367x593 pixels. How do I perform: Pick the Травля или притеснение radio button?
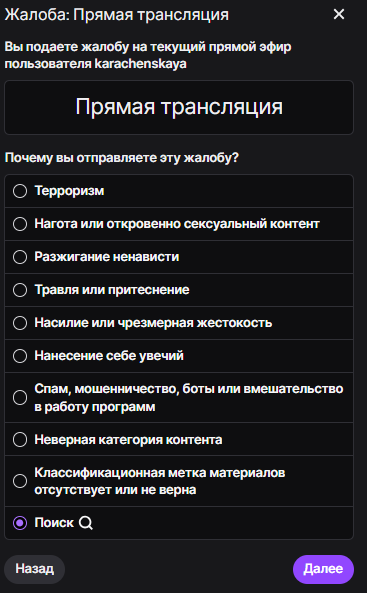[x=20, y=290]
